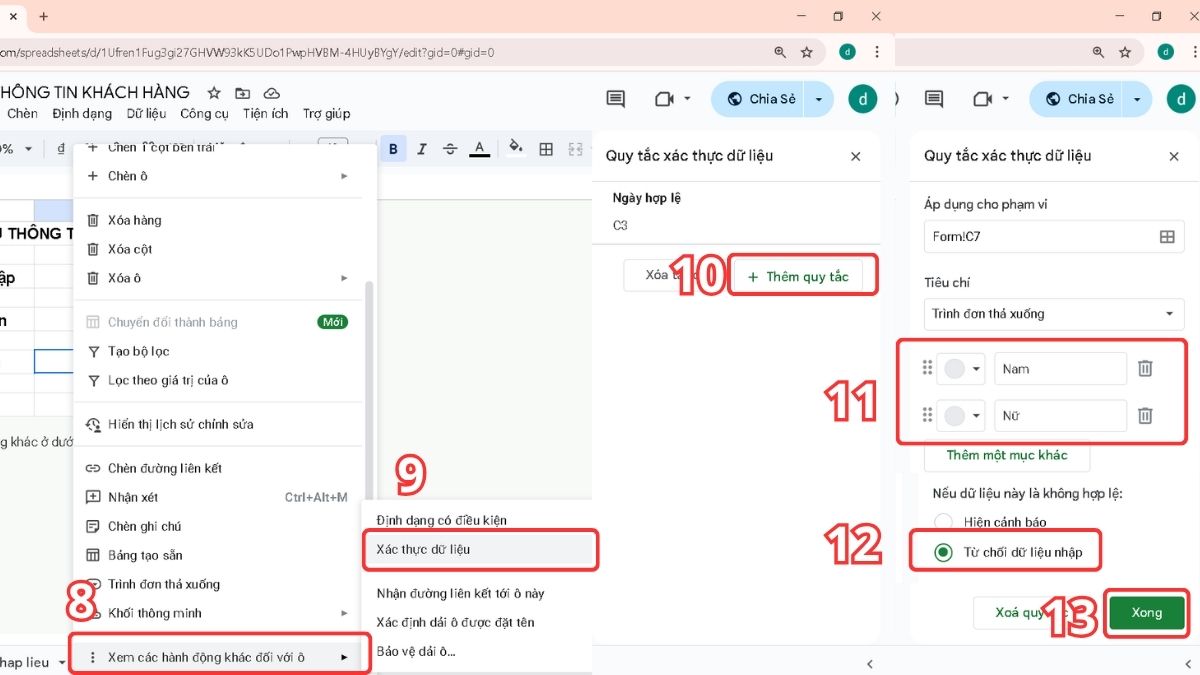Open the text color tool

tap(480, 149)
